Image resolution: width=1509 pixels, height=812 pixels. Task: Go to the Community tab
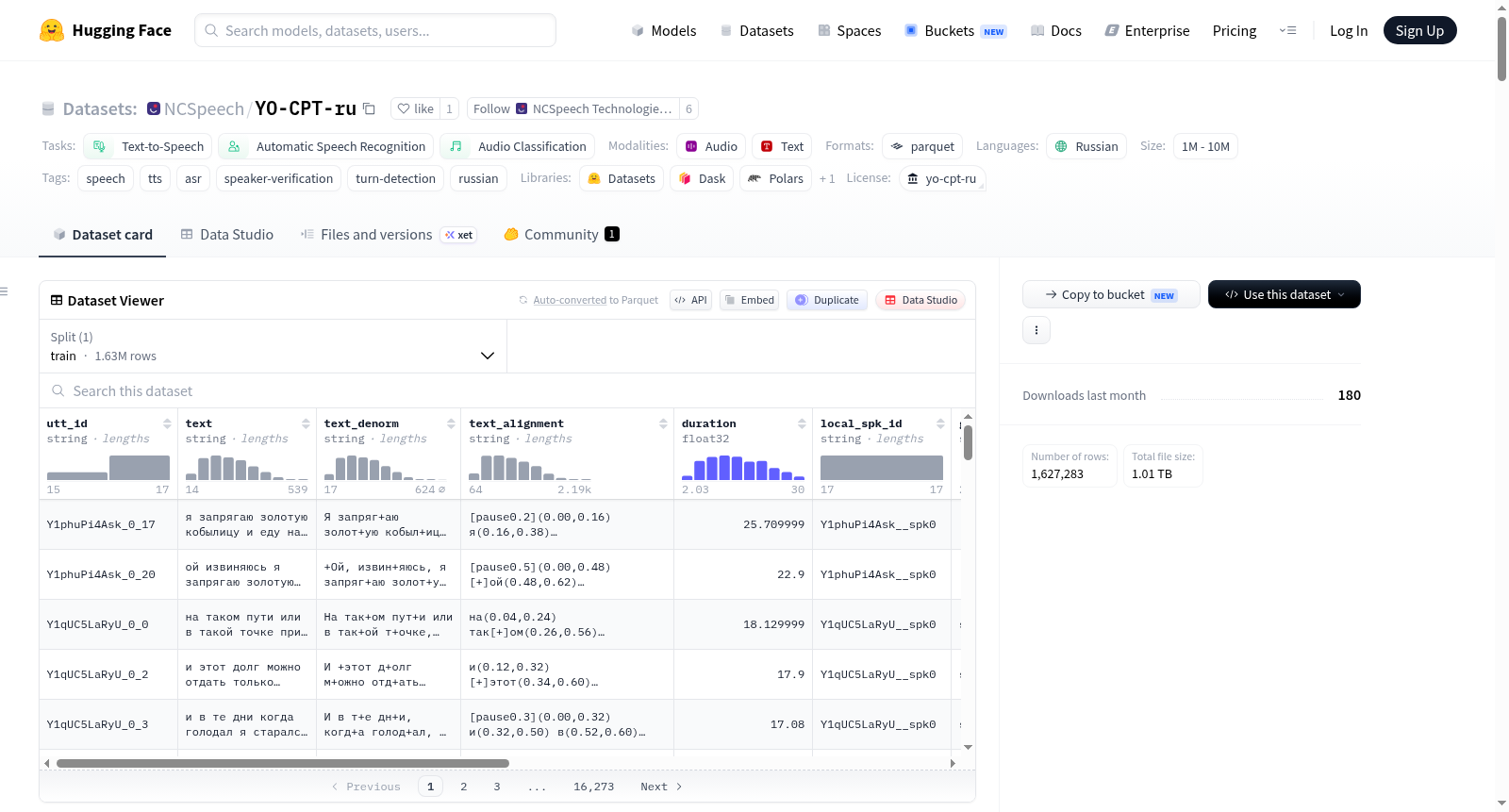[x=562, y=235]
